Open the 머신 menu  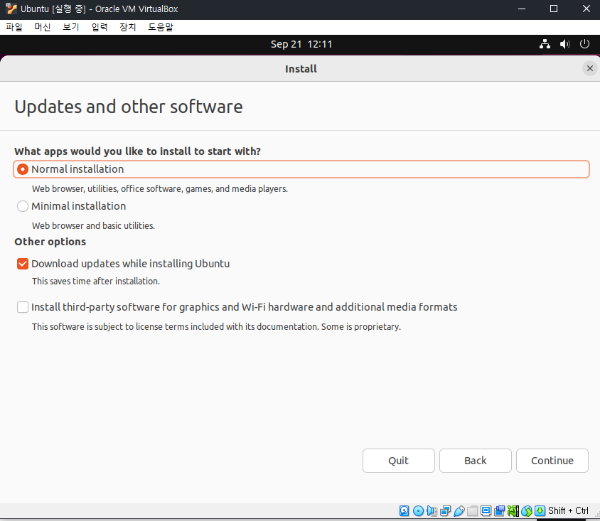pos(42,27)
